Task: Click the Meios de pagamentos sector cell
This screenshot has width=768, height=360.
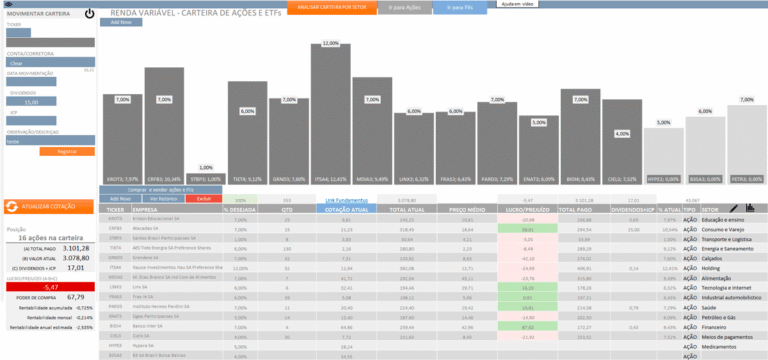Action: (x=733, y=337)
